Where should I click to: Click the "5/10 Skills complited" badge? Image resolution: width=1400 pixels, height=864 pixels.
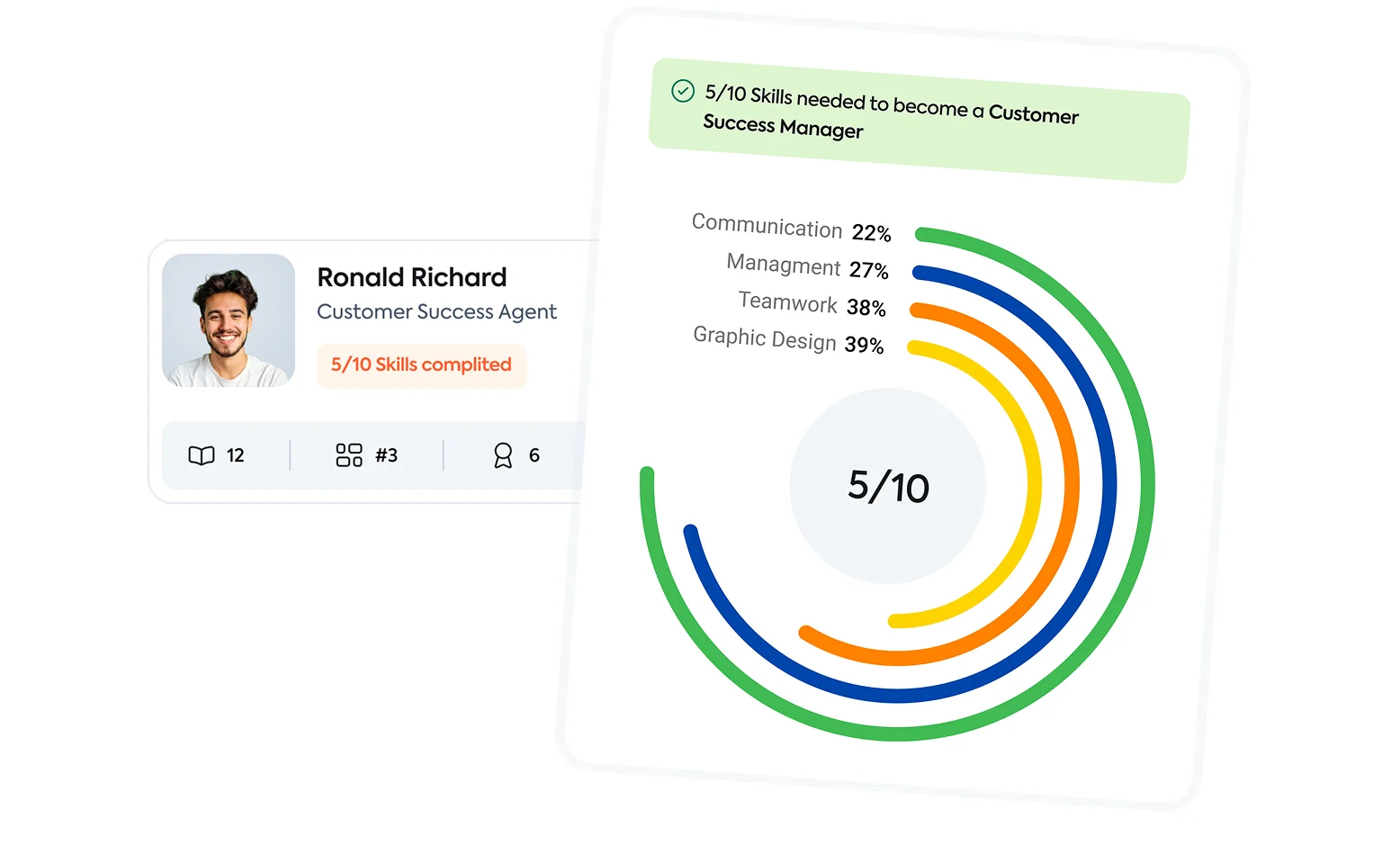tap(421, 365)
